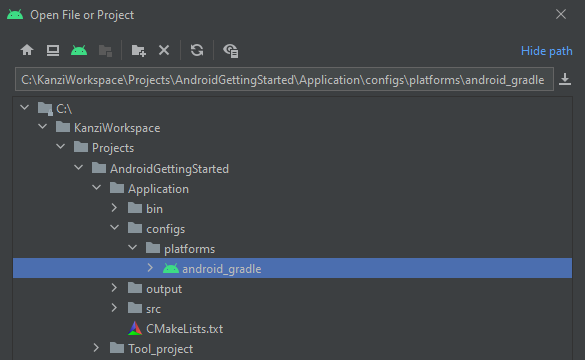Collapse the configs folder chevron

114,228
